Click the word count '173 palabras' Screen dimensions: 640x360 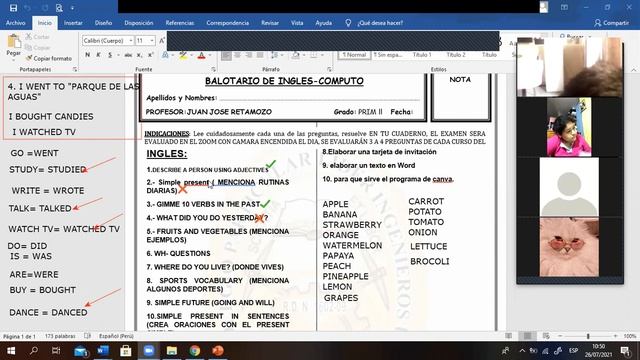(60, 336)
